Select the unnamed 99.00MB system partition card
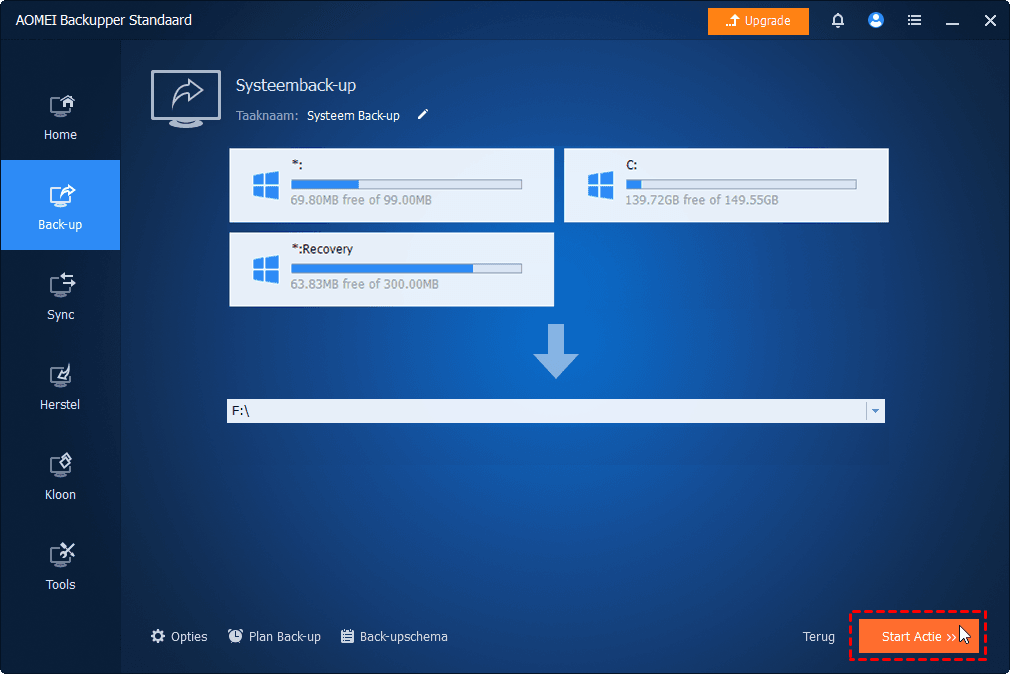This screenshot has width=1010, height=674. coord(392,186)
